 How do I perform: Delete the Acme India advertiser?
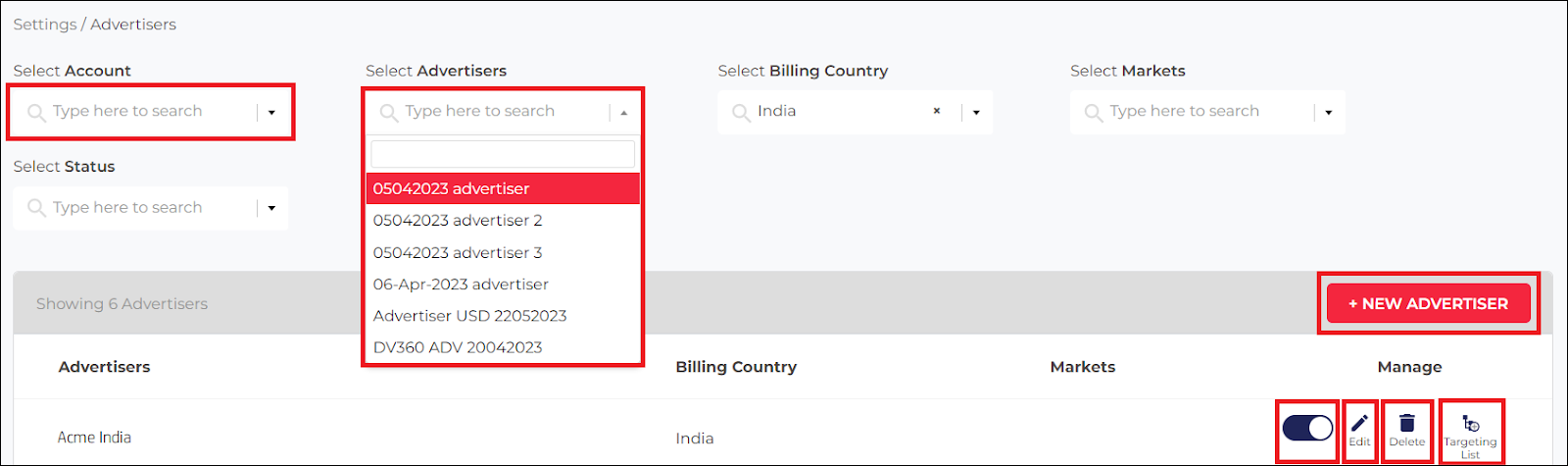pos(1407,430)
